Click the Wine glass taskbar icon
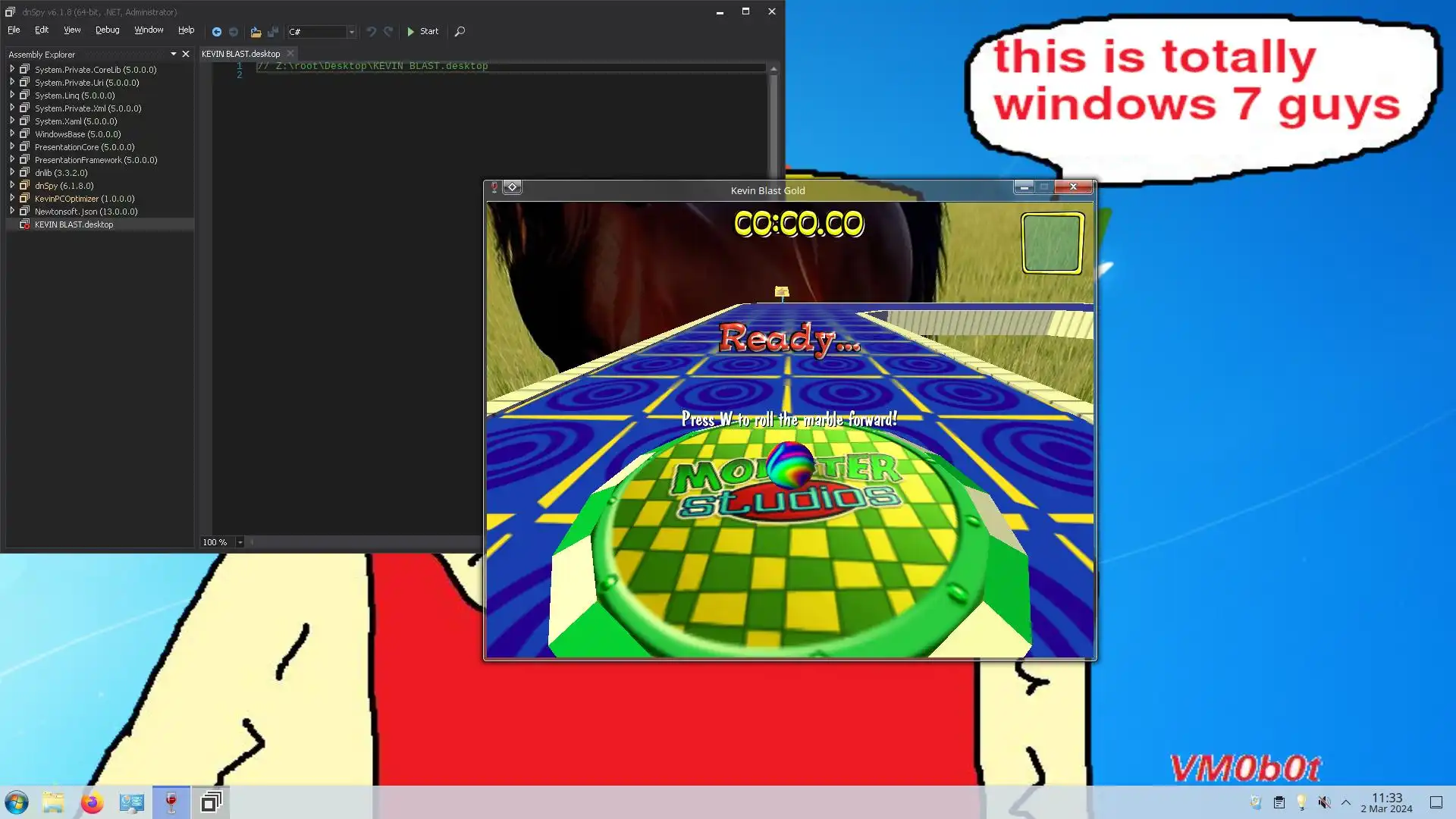1456x819 pixels. click(171, 802)
